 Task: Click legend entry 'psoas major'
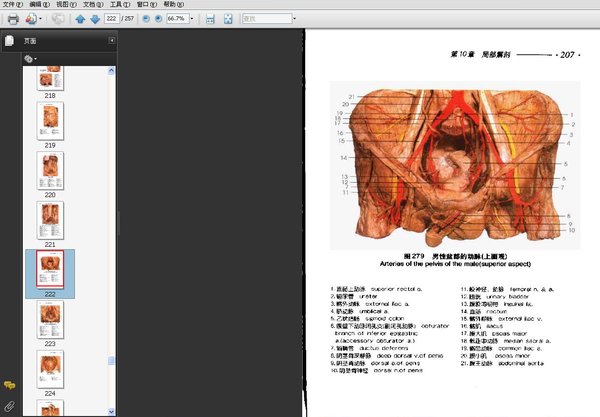point(494,333)
